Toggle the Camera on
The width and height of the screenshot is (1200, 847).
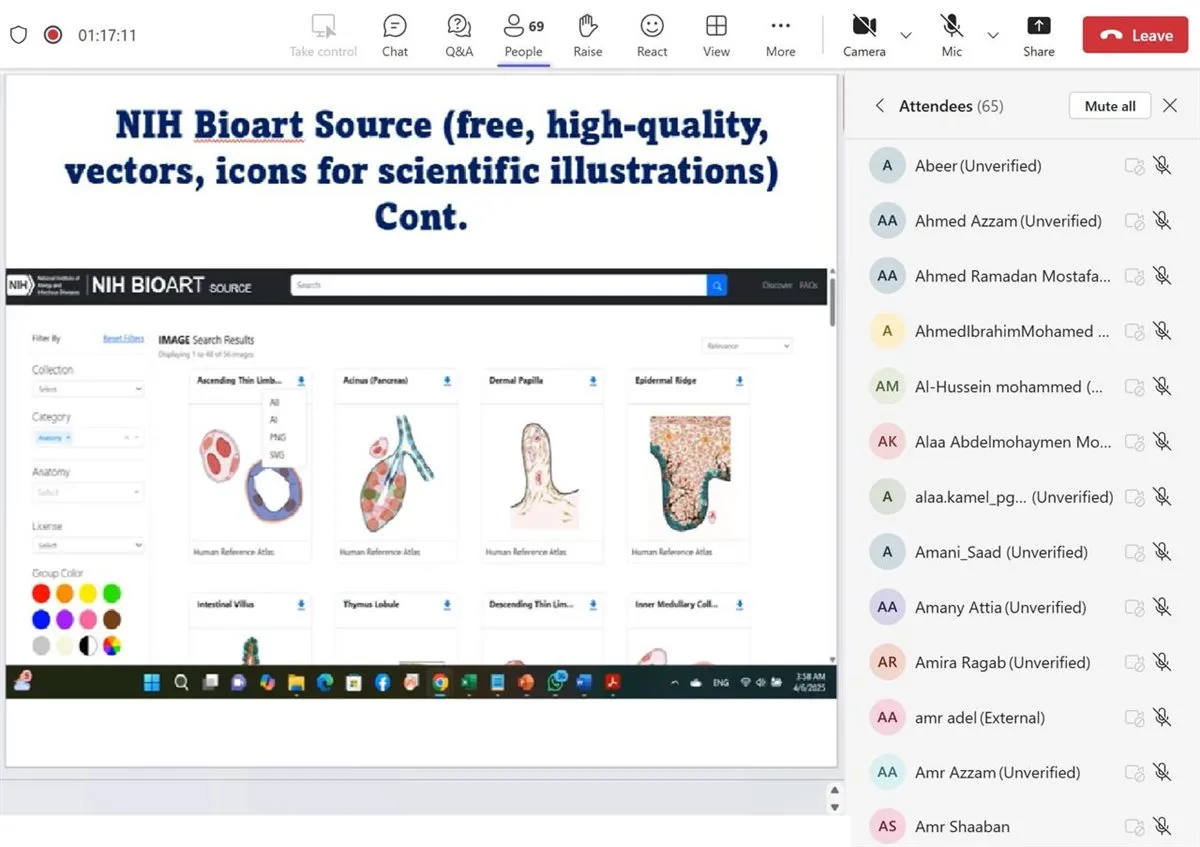tap(863, 35)
